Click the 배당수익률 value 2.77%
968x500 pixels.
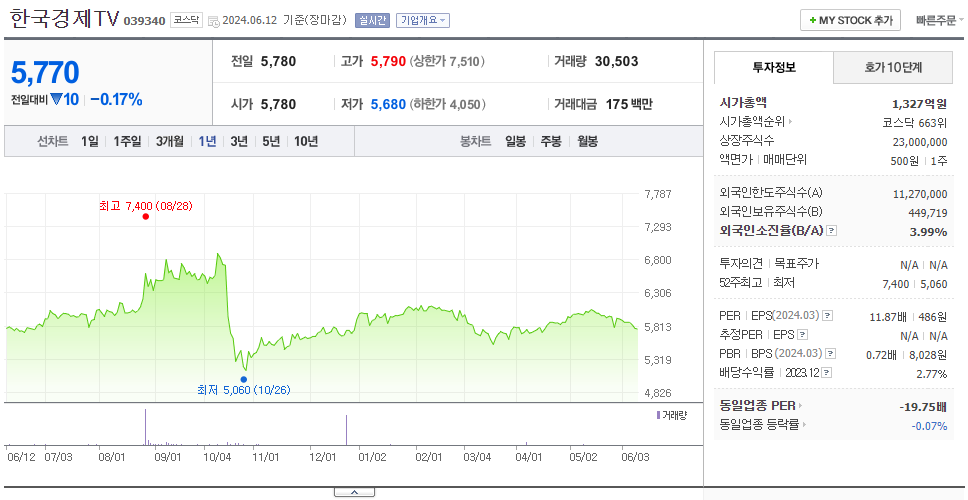(932, 374)
